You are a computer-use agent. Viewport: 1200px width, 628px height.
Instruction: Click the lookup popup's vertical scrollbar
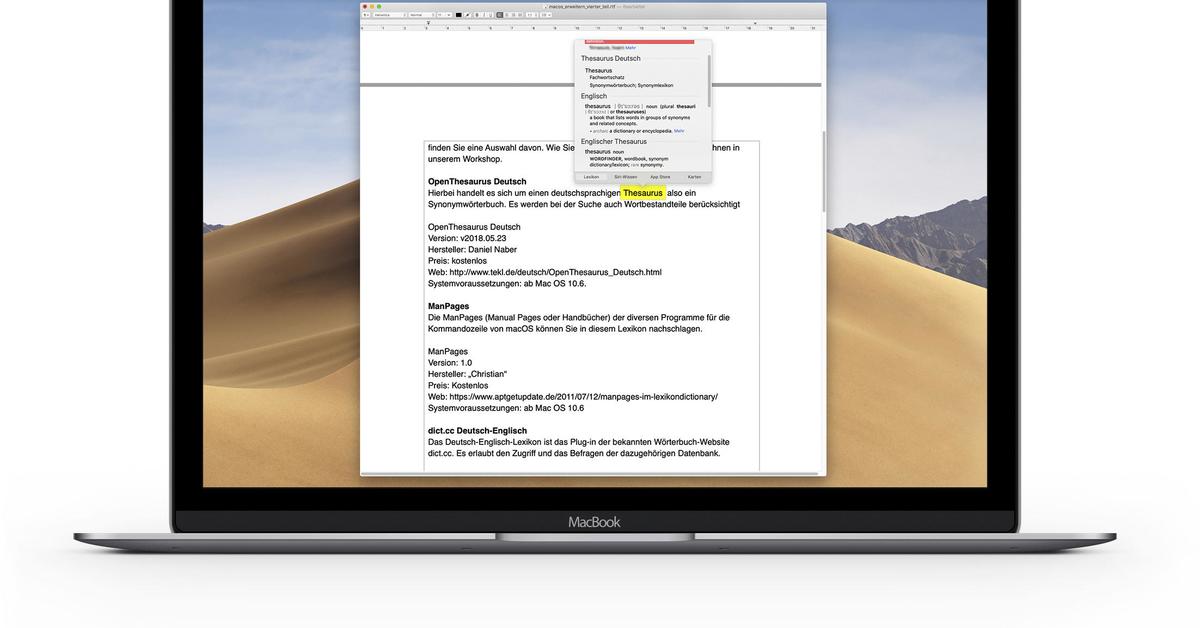click(x=709, y=80)
